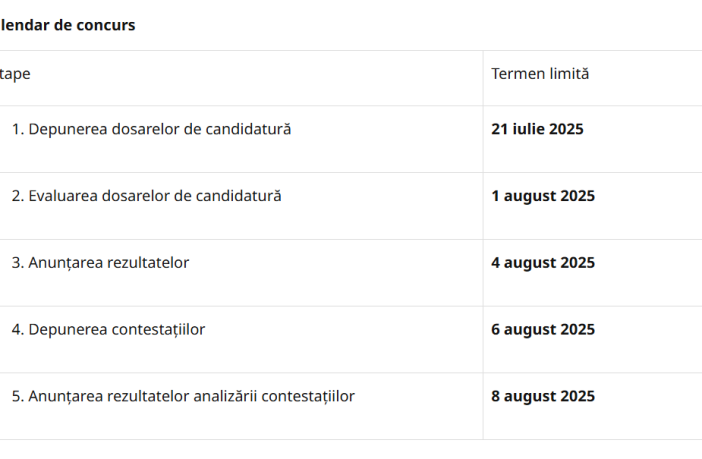Click the word contestațiilor in fifth row
The image size is (702, 459).
pos(311,397)
